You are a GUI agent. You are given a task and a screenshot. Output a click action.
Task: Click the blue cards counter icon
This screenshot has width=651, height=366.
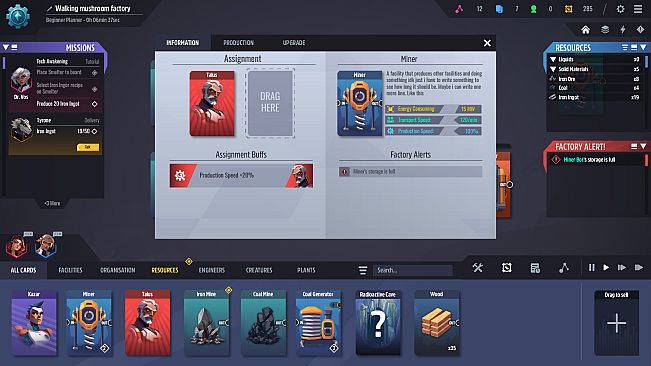coord(499,9)
